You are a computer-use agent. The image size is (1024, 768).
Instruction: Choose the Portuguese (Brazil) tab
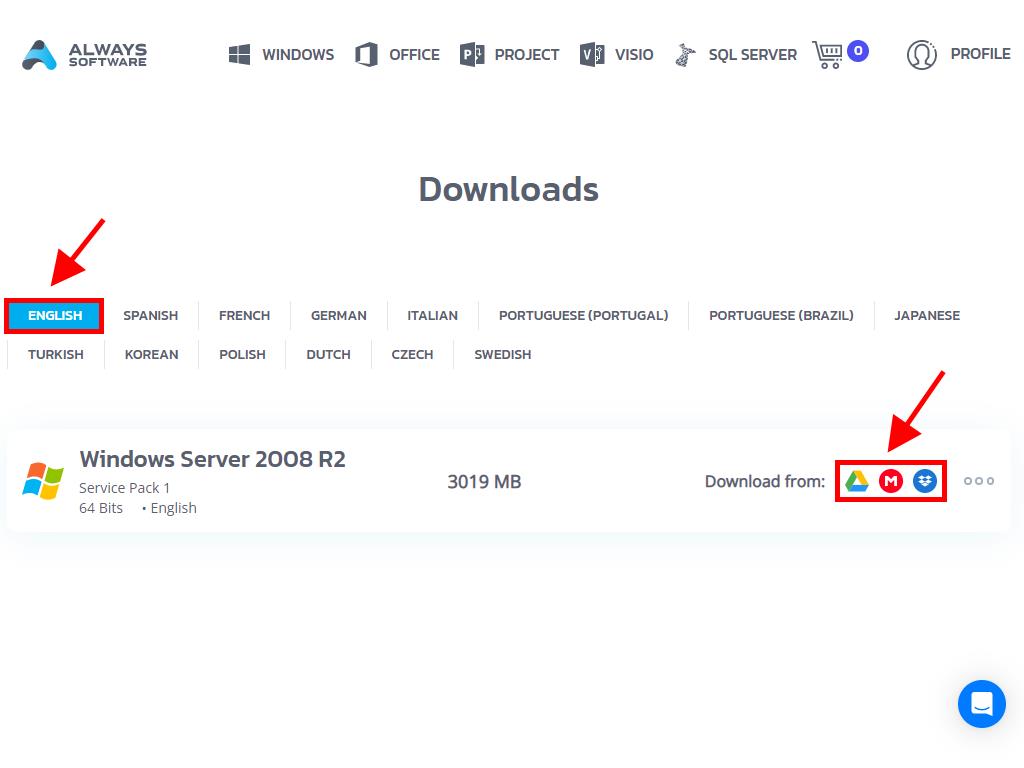(x=781, y=315)
